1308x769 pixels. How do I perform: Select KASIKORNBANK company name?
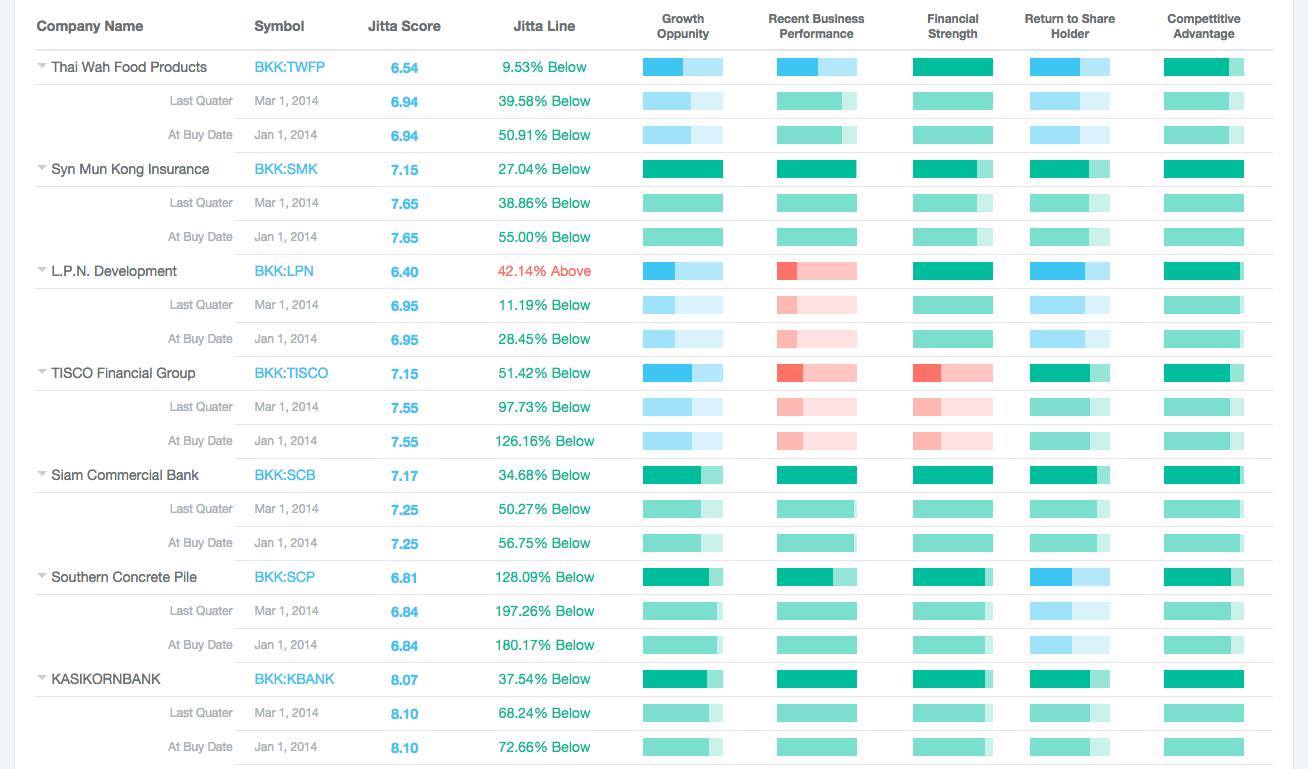106,679
